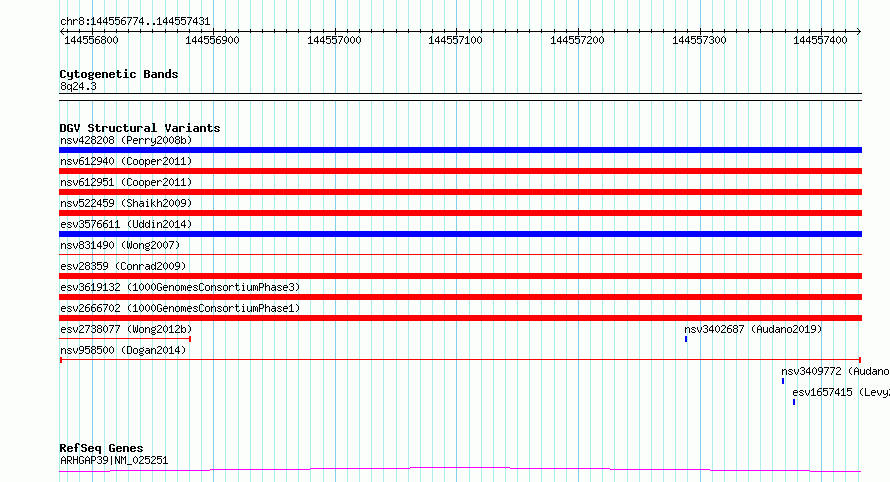Click the thin red line beneath nsv958500
This screenshot has height=482, width=890.
point(460,360)
